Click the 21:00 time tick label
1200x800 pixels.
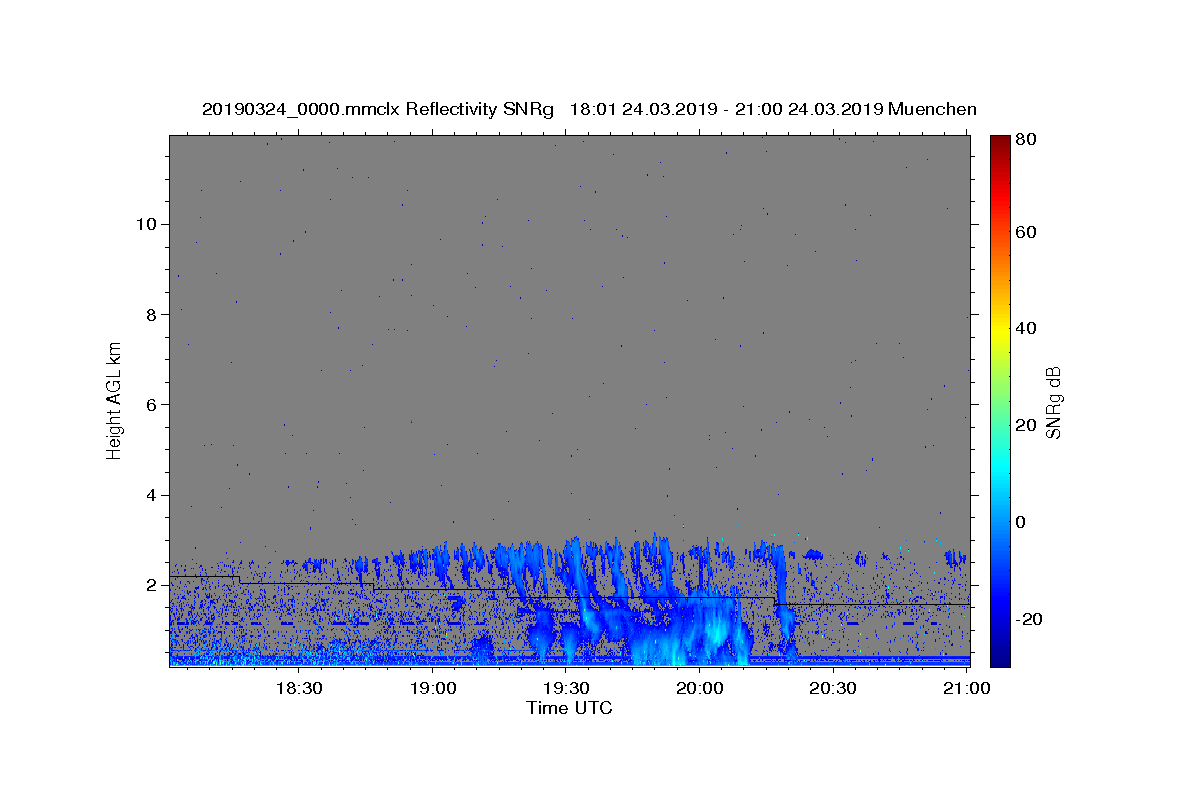click(x=966, y=689)
